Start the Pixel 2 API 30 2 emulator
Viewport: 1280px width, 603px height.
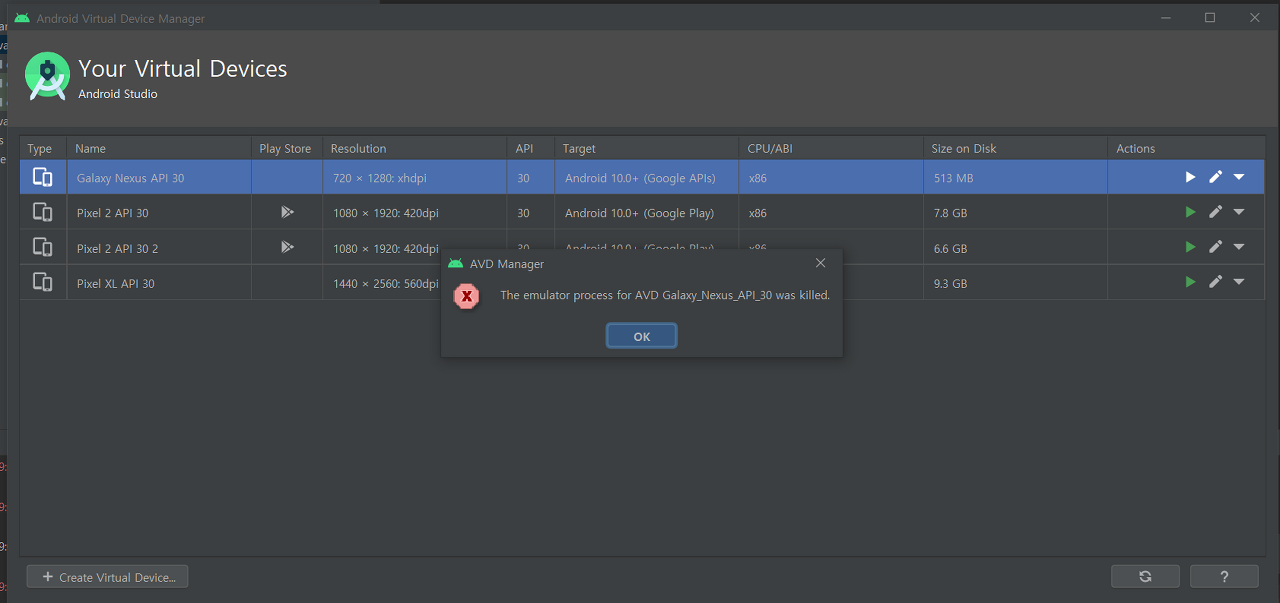1190,247
